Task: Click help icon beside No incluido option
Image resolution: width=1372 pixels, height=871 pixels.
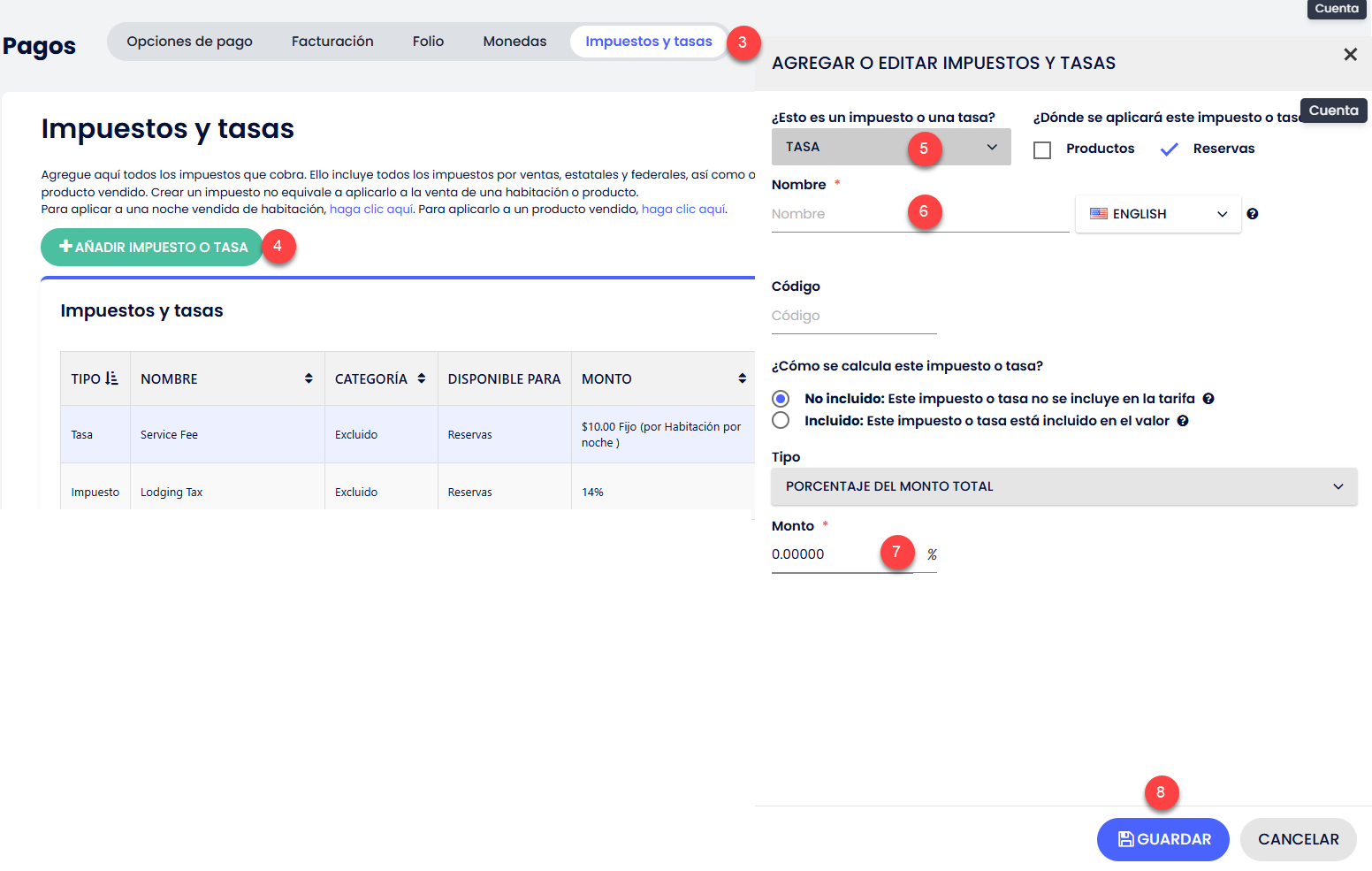Action: (x=1208, y=399)
